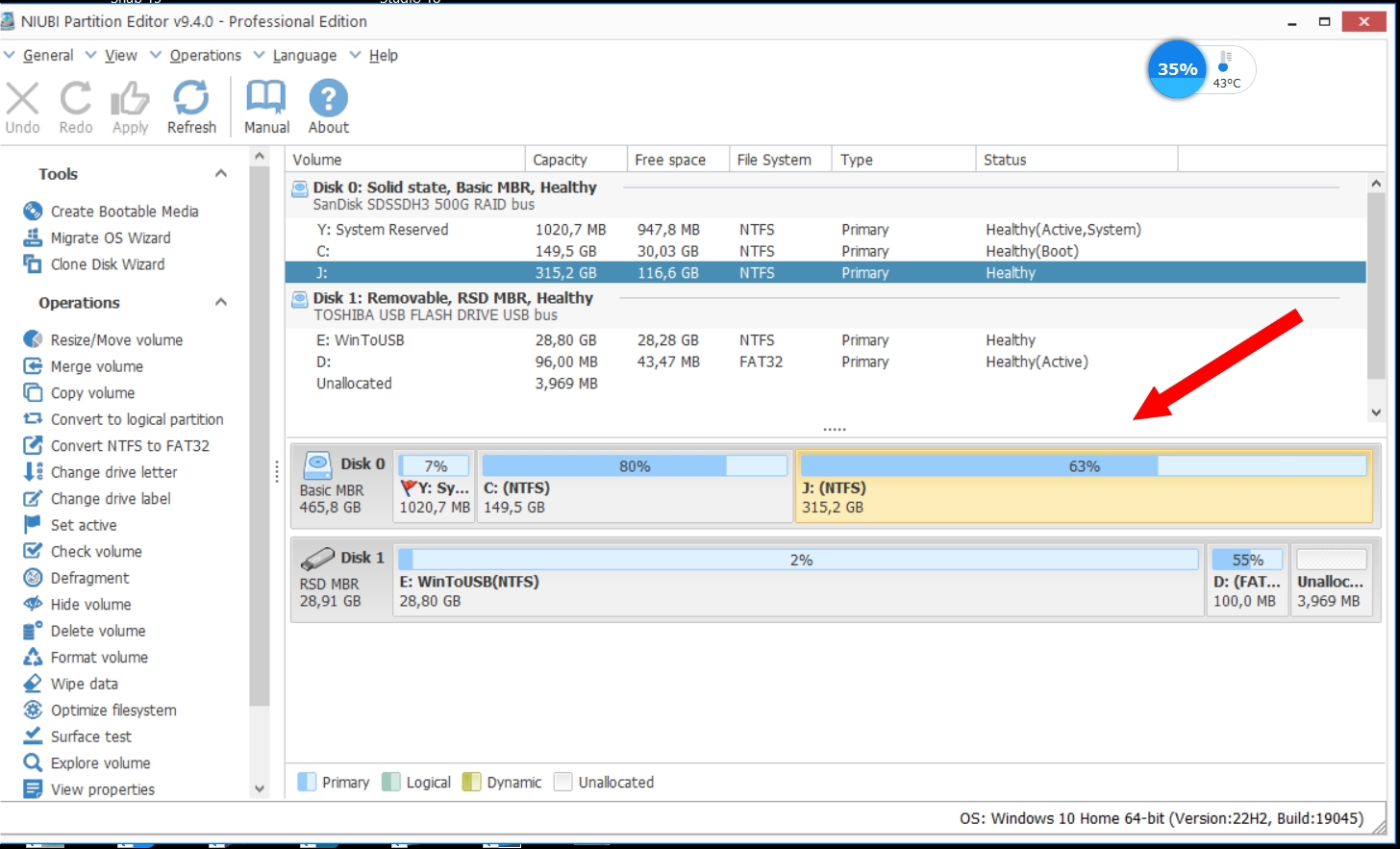
Task: Open the Clone Disk Wizard
Action: 108,264
